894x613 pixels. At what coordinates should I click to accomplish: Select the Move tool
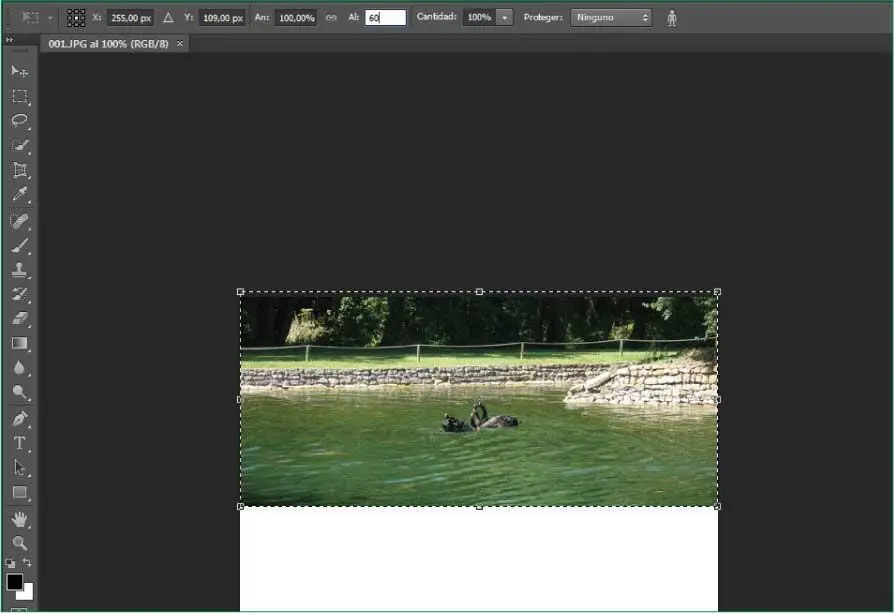(x=19, y=71)
